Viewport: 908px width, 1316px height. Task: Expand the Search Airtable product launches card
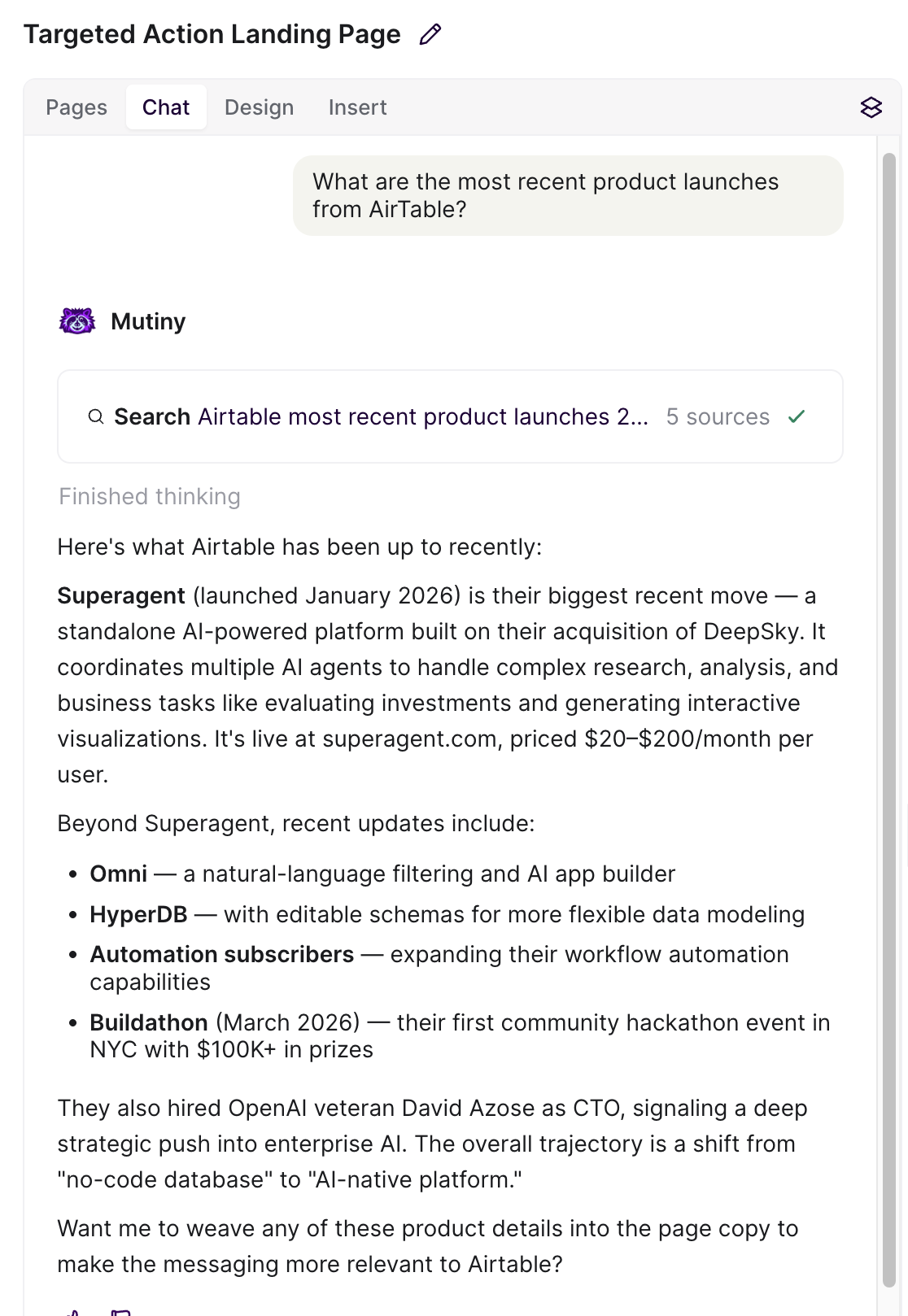click(450, 416)
